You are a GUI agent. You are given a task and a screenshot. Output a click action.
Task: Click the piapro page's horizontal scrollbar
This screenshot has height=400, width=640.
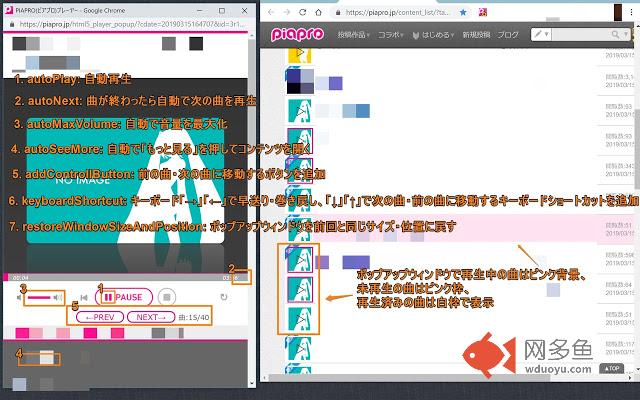click(x=408, y=378)
